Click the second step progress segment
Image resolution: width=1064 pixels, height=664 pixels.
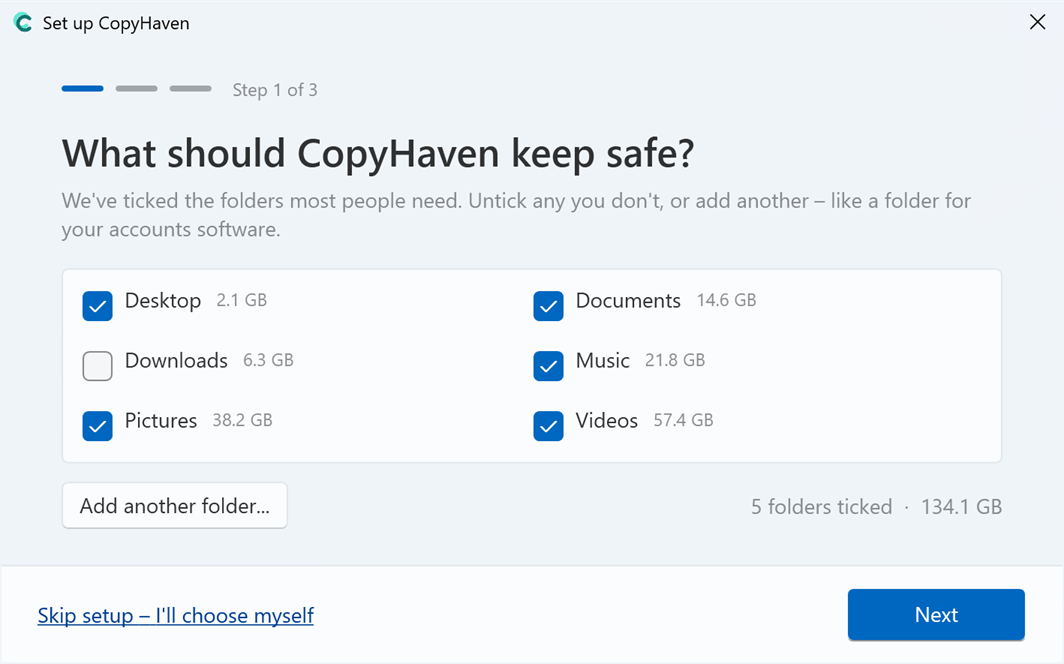click(136, 89)
